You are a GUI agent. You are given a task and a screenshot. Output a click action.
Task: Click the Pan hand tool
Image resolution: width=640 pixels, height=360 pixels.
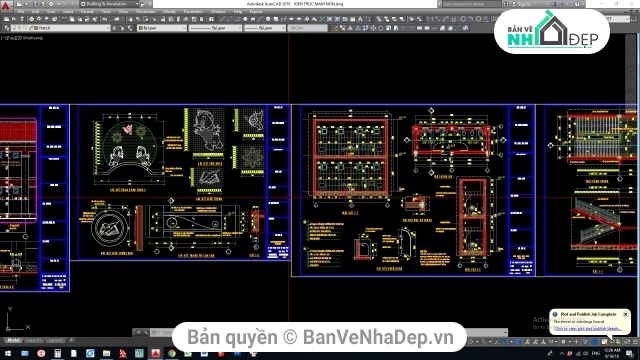click(x=131, y=19)
